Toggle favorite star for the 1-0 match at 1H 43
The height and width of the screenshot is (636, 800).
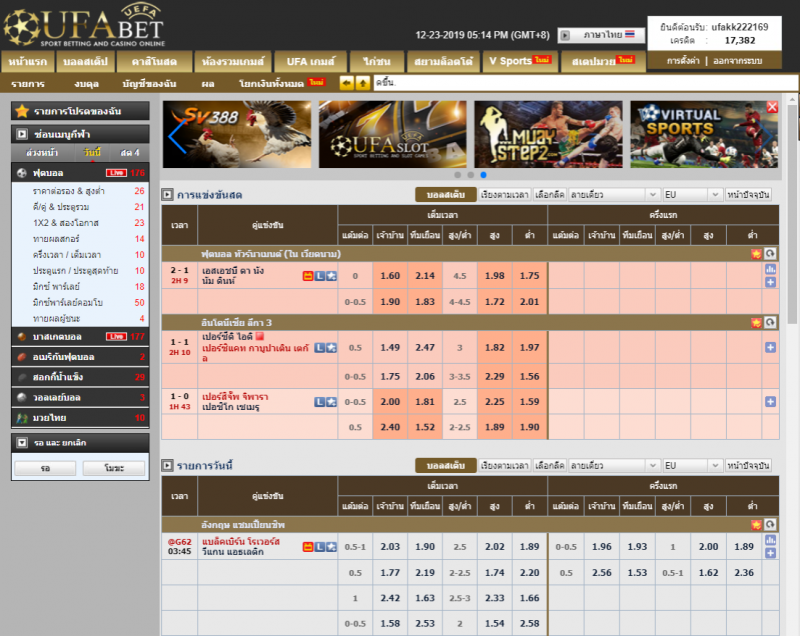332,402
